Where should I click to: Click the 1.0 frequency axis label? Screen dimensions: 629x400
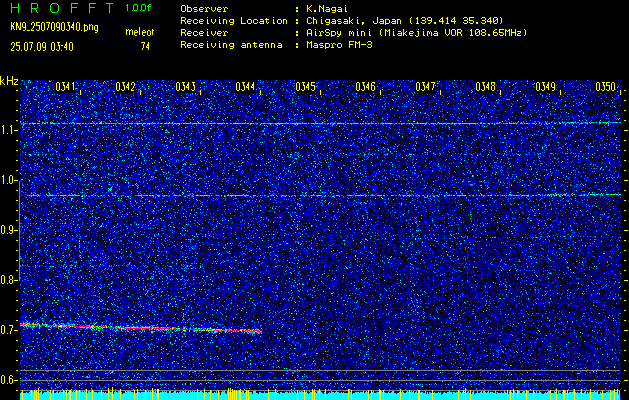(x=7, y=181)
